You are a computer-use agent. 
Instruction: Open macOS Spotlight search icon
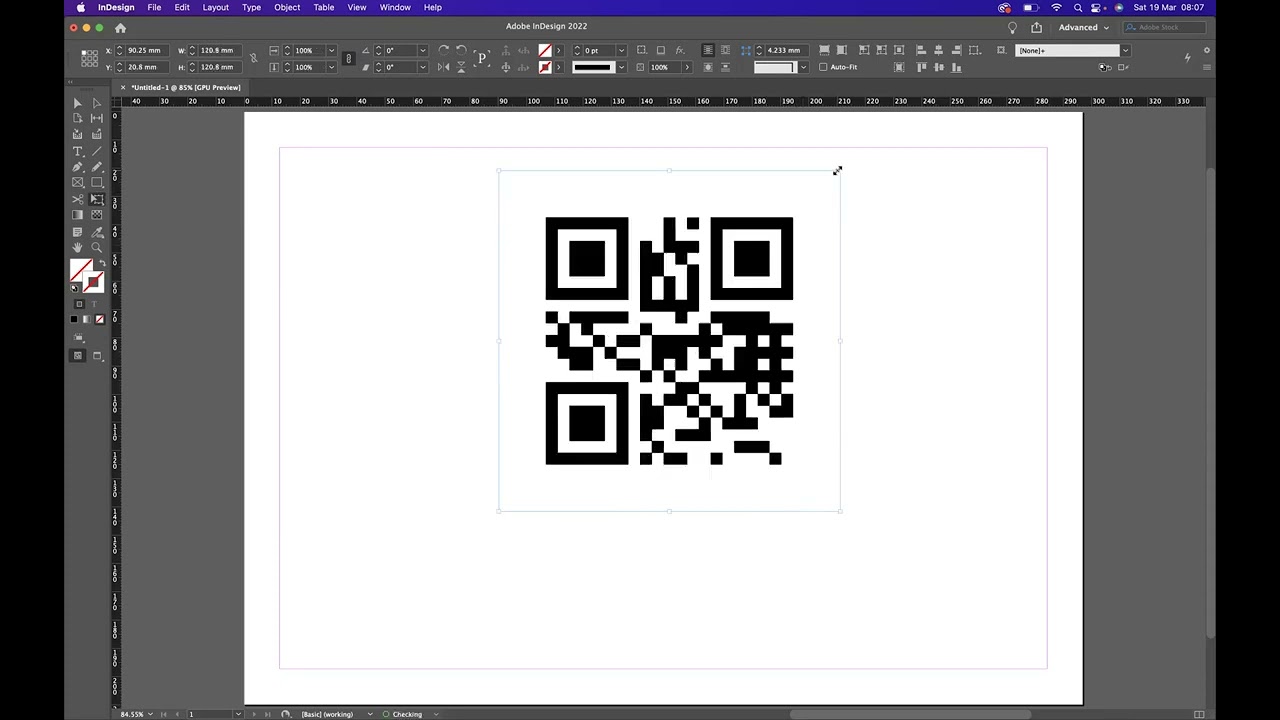pos(1078,7)
